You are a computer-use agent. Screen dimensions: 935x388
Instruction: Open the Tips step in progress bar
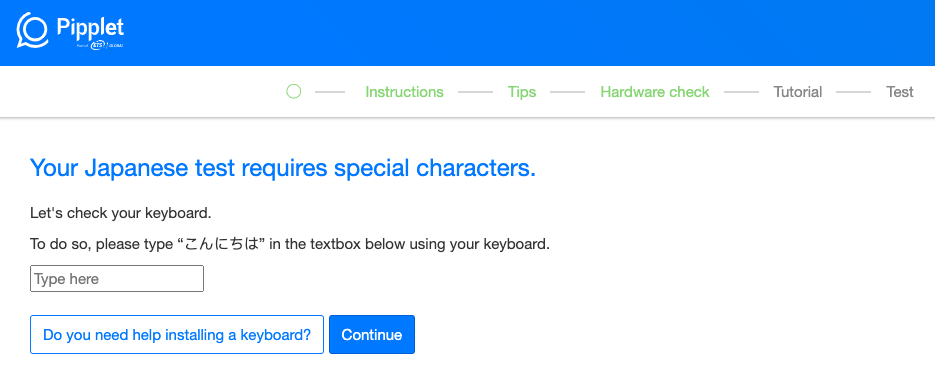click(x=522, y=92)
